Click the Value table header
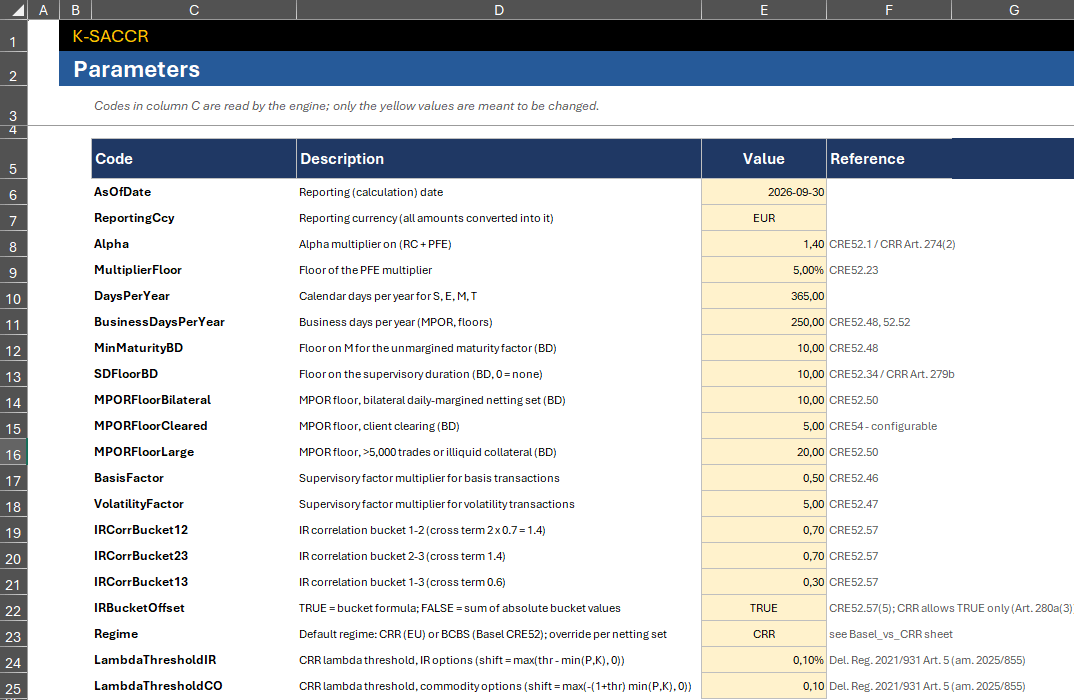1074x700 pixels. point(764,159)
